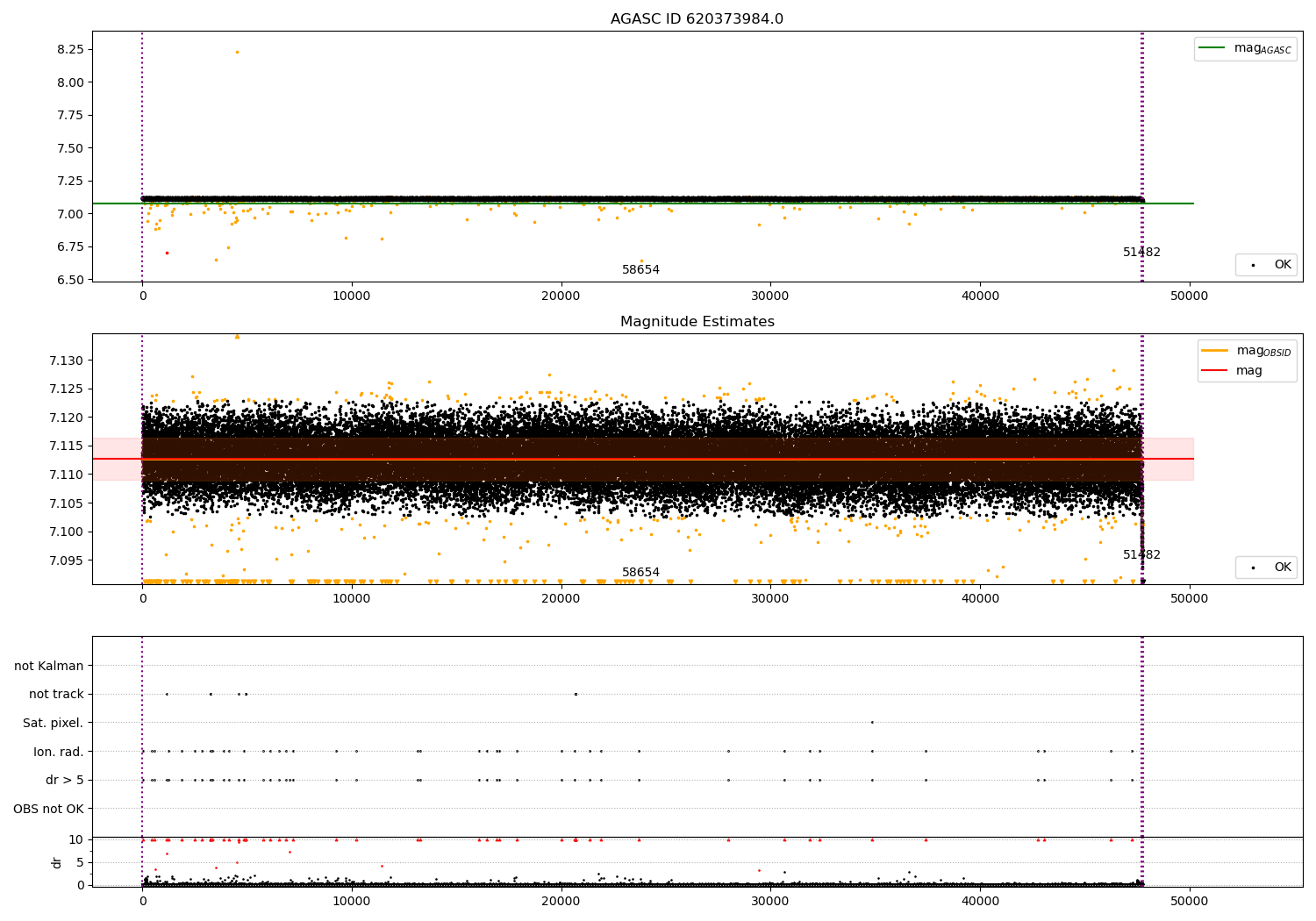Screen dimensions: 1316x921
Task: Click the orange outlier point near 8.25 in top plot
Action: coord(237,52)
